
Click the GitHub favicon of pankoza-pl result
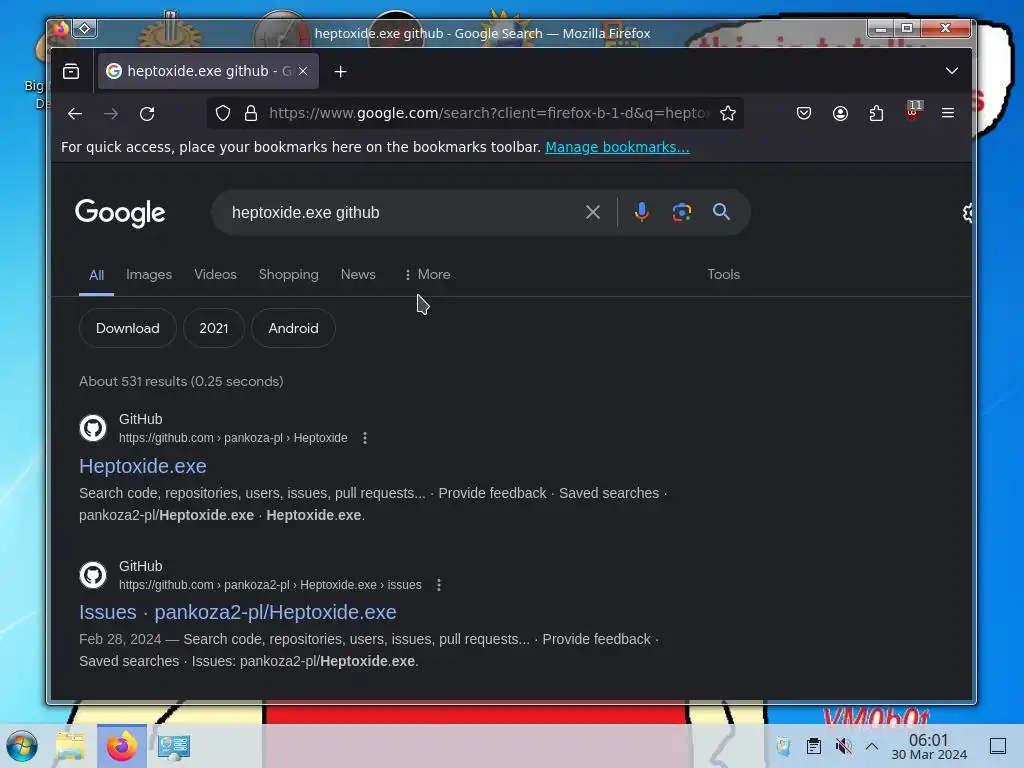[x=93, y=428]
